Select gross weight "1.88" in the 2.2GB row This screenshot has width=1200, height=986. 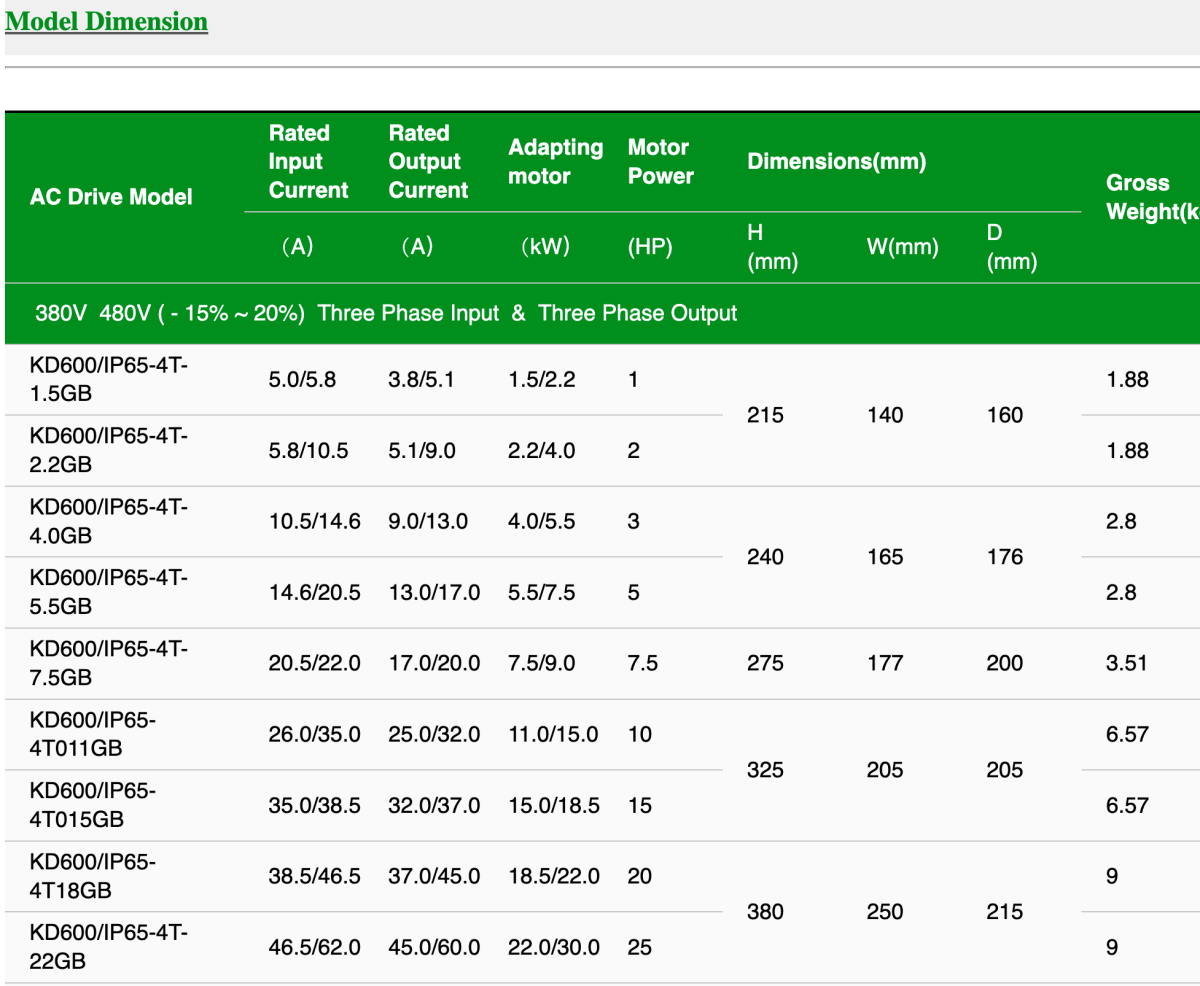[x=1127, y=451]
